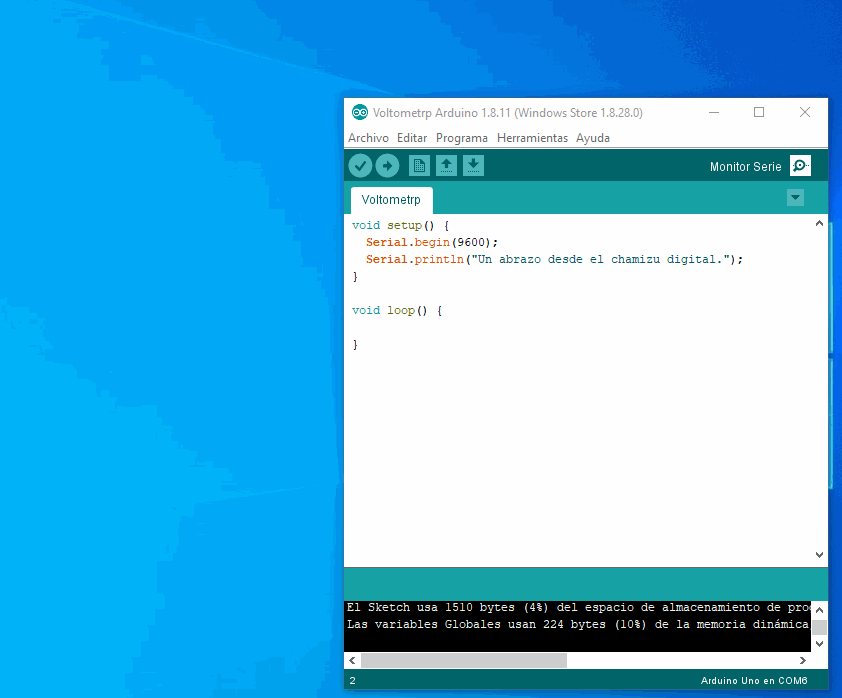The height and width of the screenshot is (698, 842).
Task: Click the Upload arrow icon
Action: [x=387, y=166]
